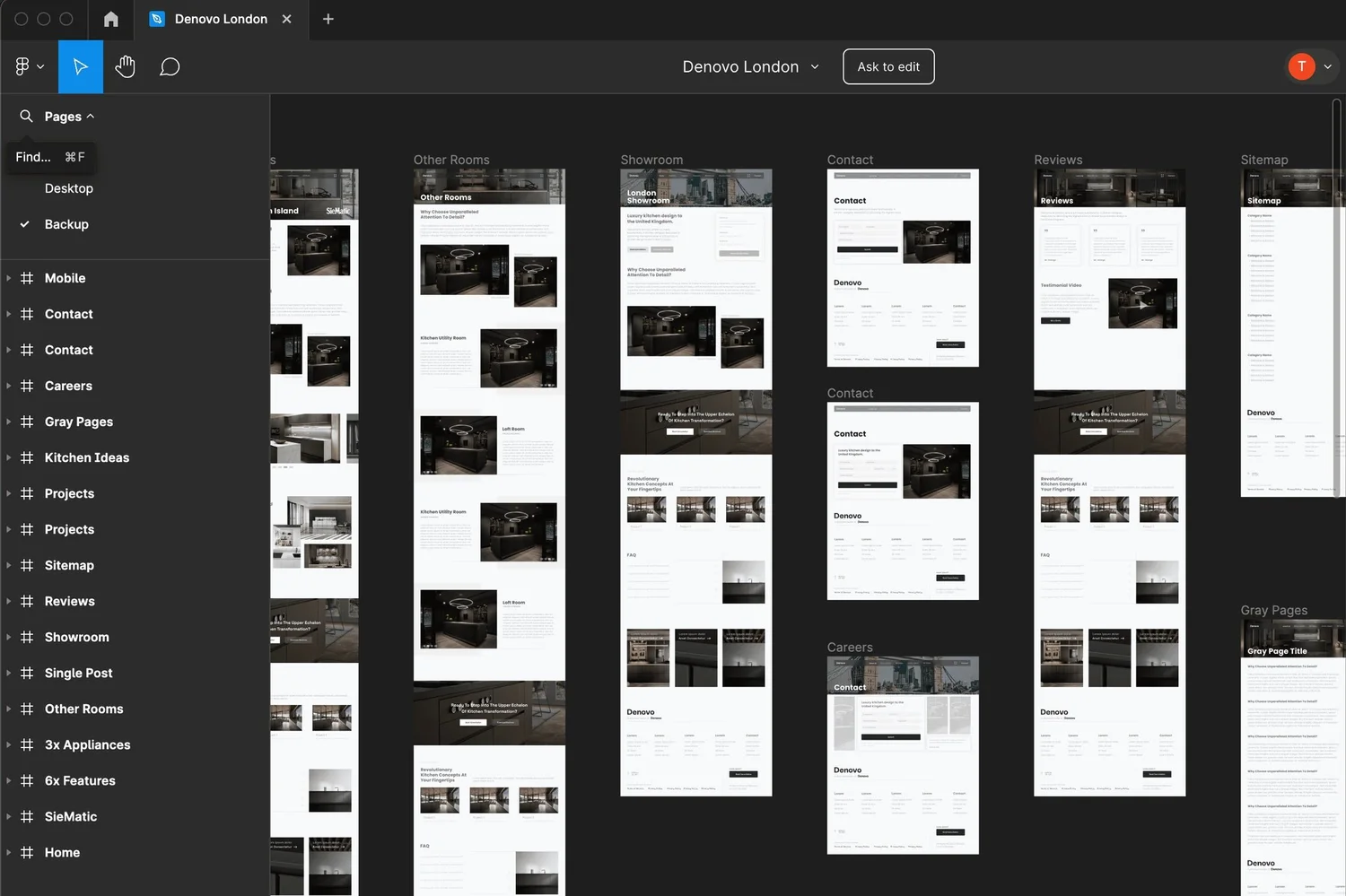Expand the Sitemap layer arrow

click(x=9, y=565)
